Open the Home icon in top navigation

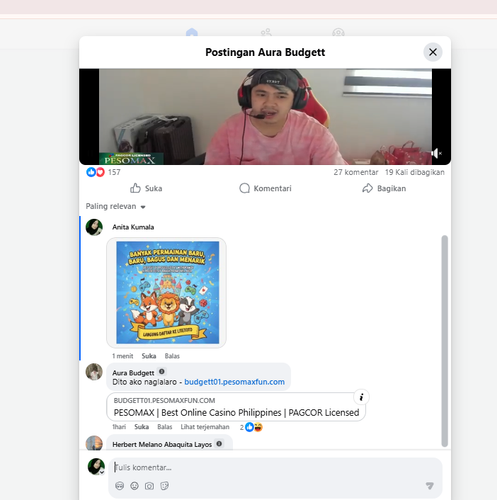[192, 33]
